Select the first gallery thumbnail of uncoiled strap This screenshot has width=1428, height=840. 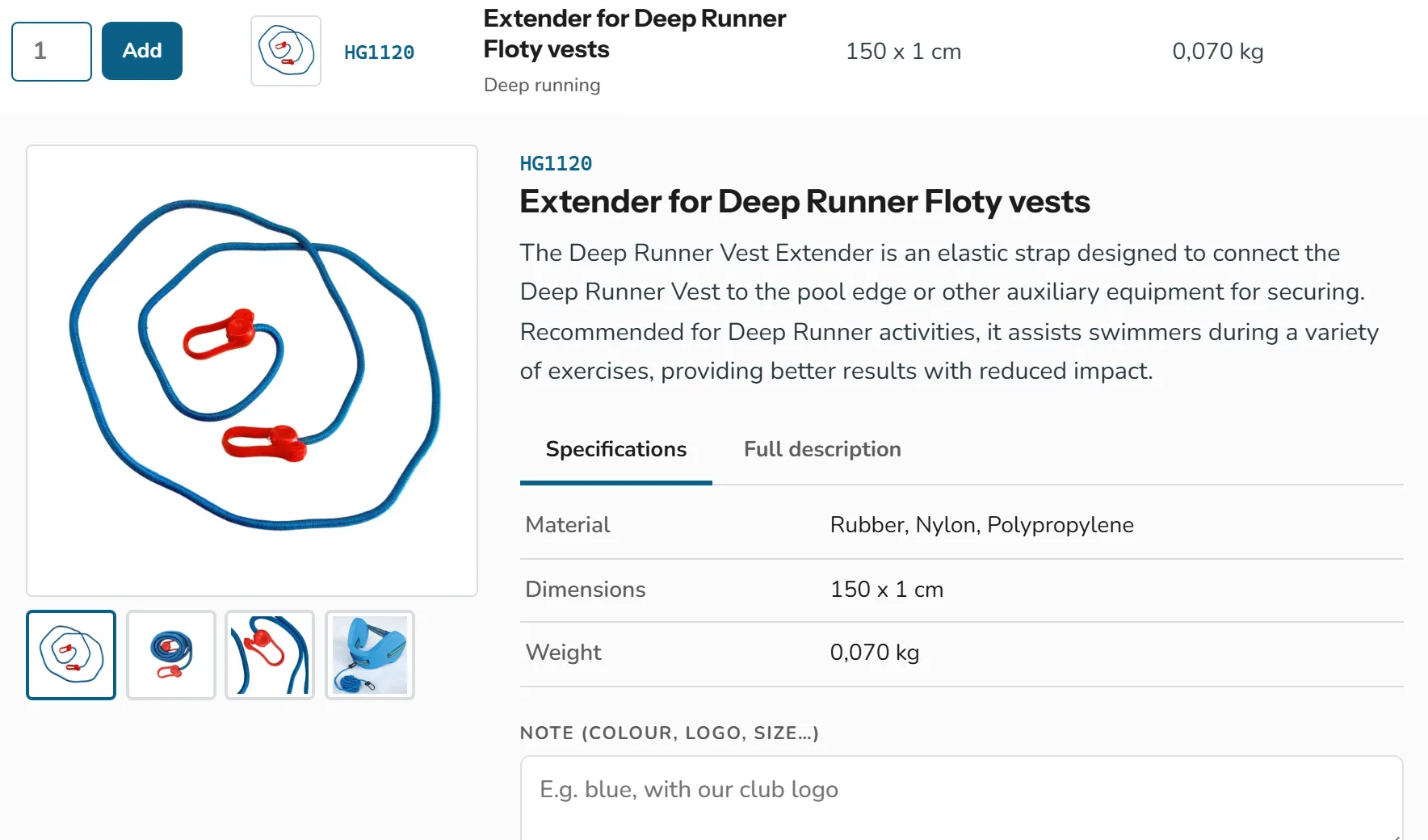(x=71, y=655)
